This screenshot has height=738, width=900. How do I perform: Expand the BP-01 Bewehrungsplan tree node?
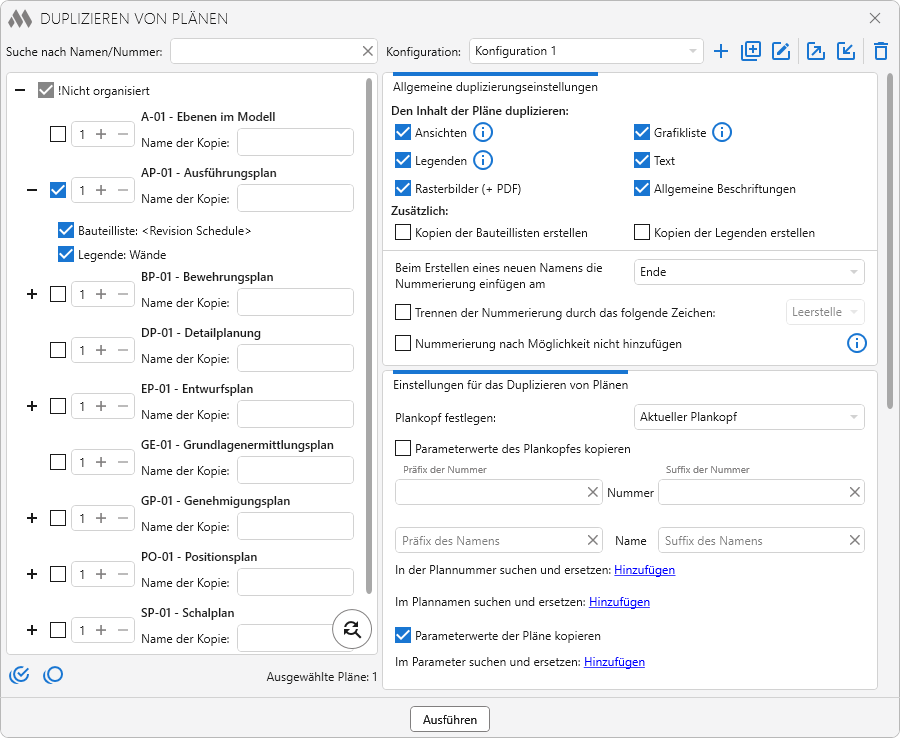(x=32, y=294)
